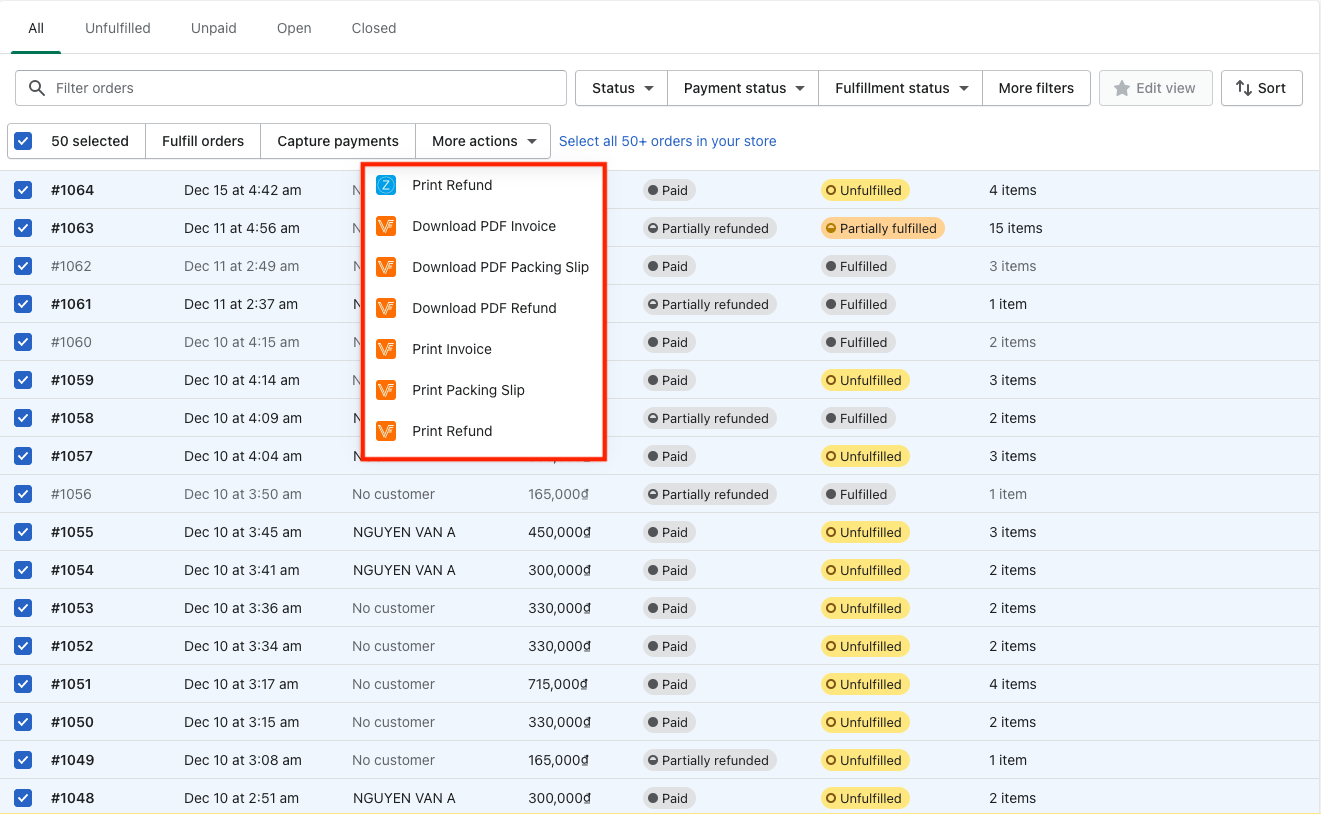Deselect order #1055 checkbox

click(23, 532)
